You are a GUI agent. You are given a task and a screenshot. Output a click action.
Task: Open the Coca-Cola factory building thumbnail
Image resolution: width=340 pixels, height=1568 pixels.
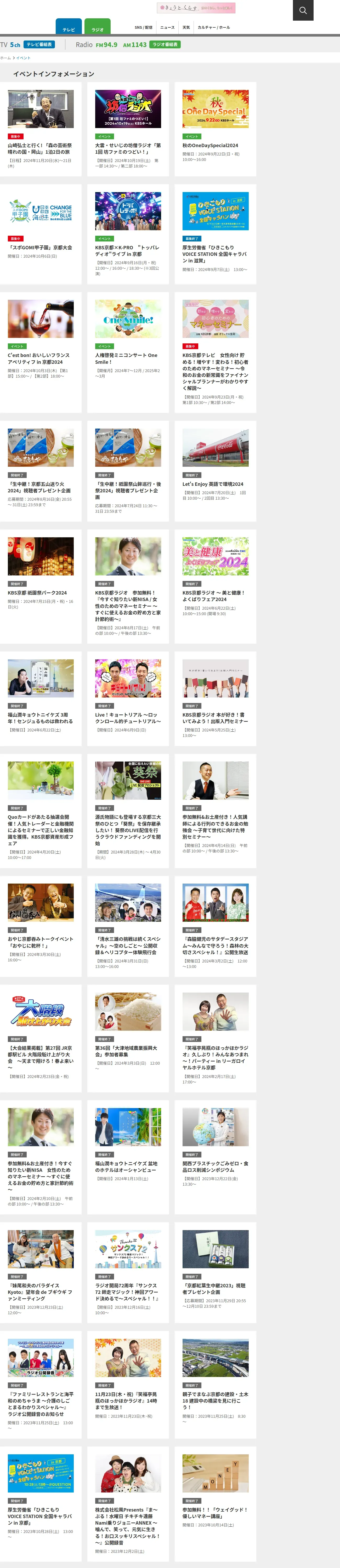[216, 447]
